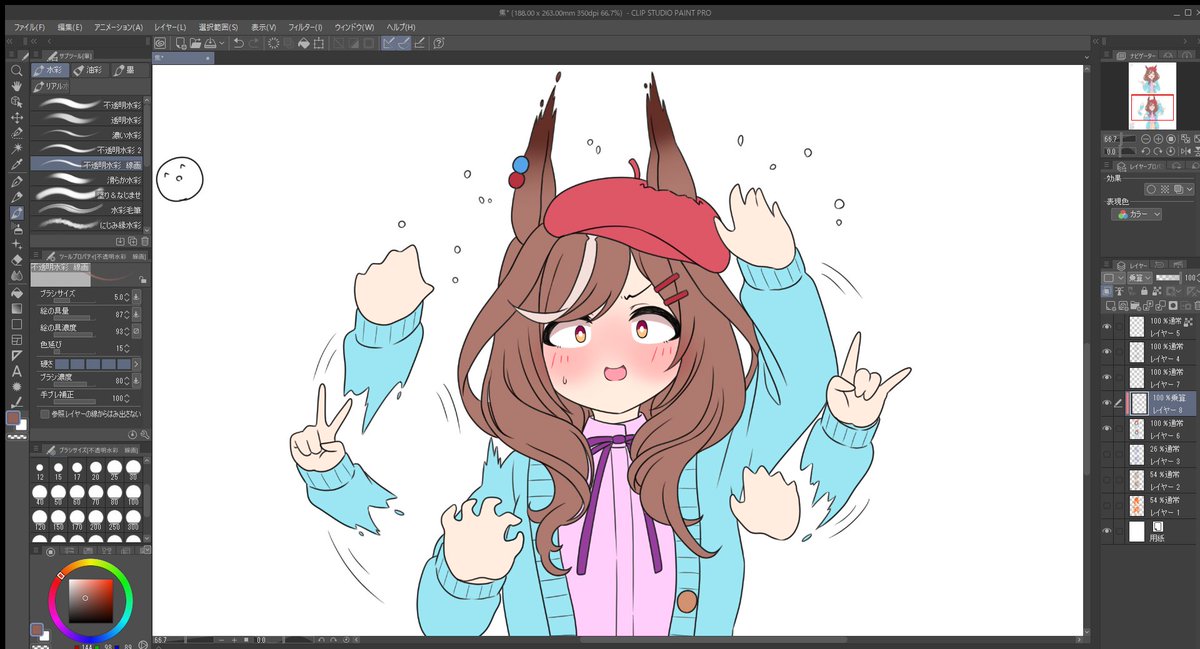1200x649 pixels.
Task: Enable 参照レイヤーの線からはみ出さない checkbox
Action: click(x=44, y=413)
